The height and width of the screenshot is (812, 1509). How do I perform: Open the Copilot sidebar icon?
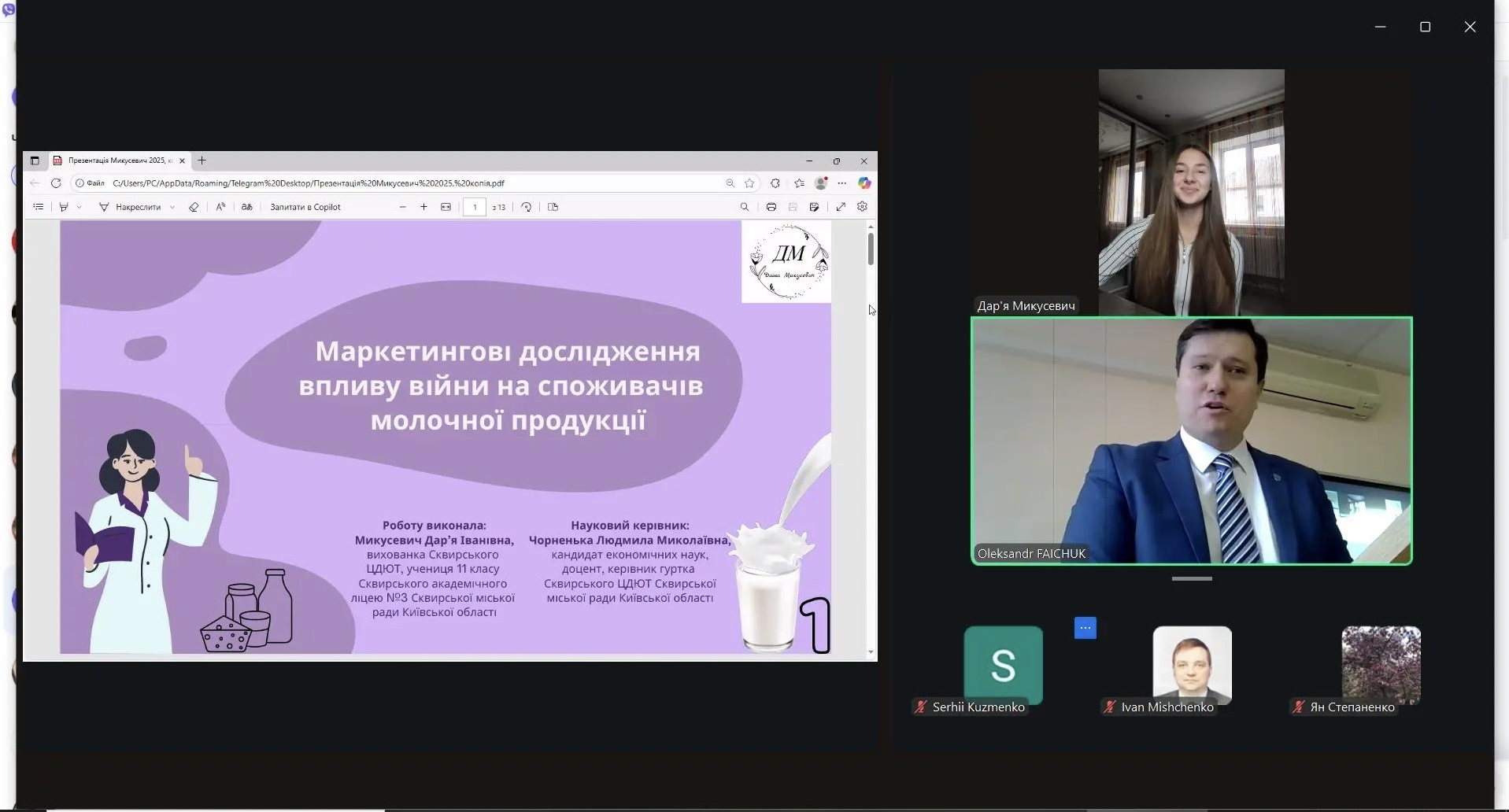(x=864, y=183)
